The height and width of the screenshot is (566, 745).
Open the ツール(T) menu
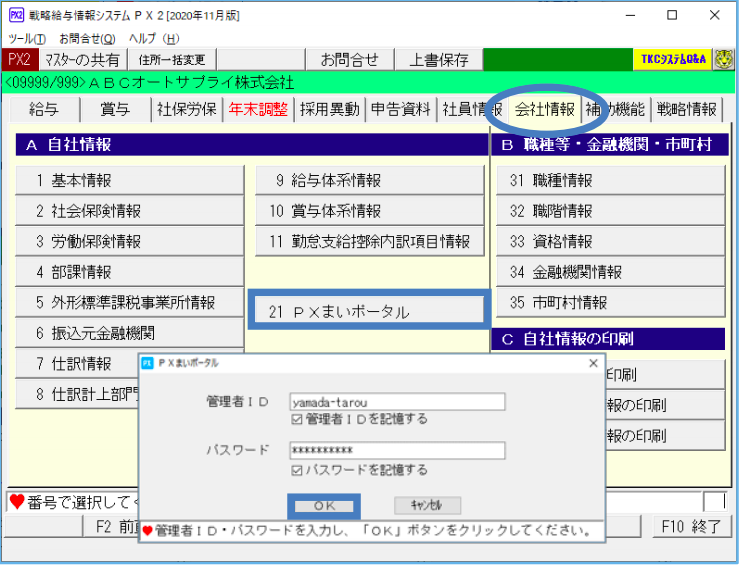coord(27,39)
